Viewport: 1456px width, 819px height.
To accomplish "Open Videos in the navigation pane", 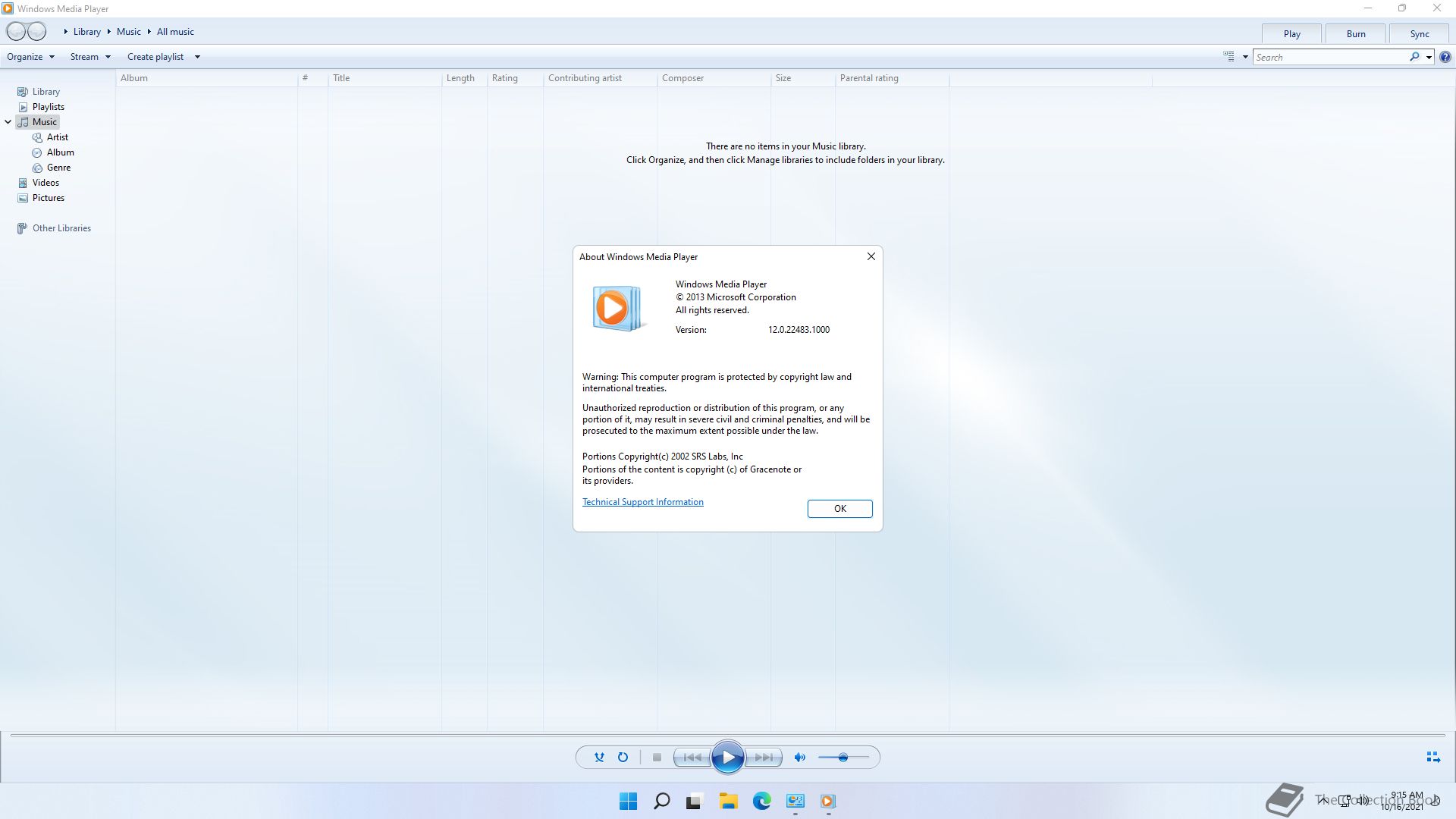I will point(45,183).
